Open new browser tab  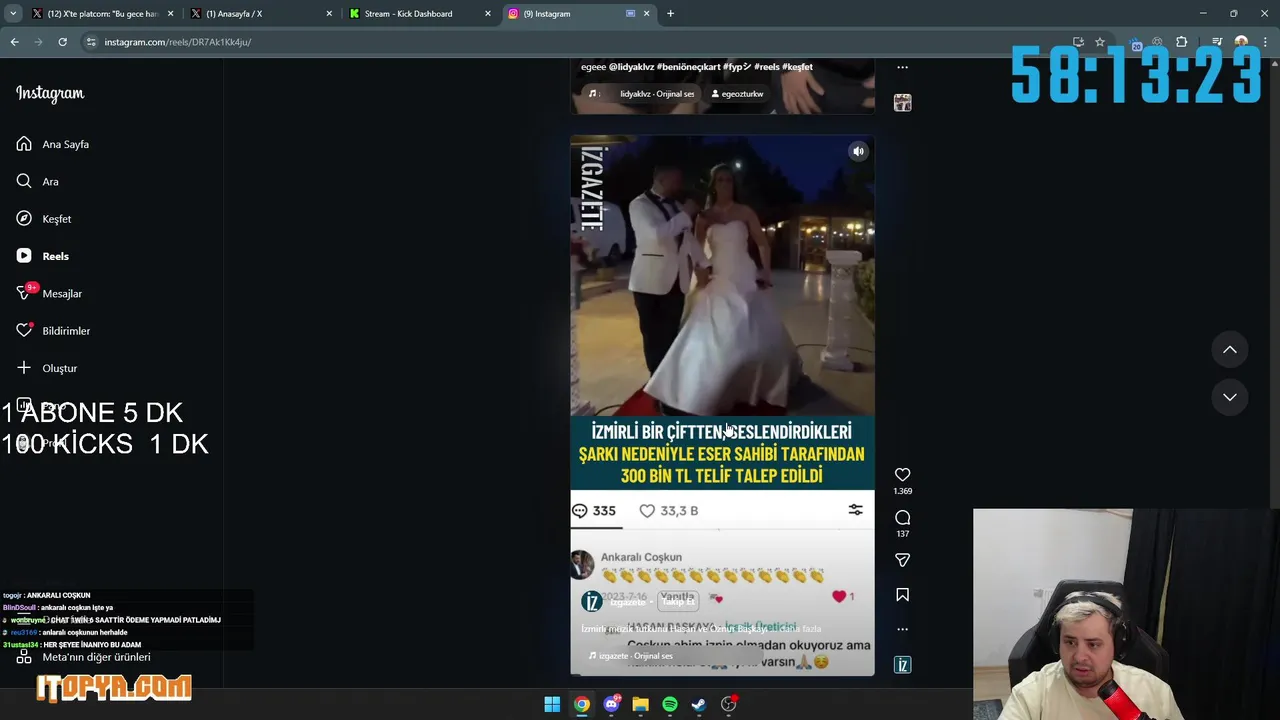tap(670, 14)
